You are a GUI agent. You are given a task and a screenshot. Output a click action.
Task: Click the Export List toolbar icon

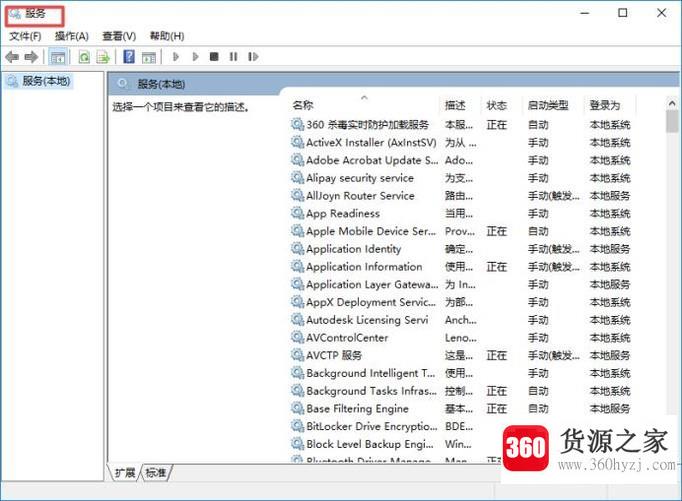(103, 57)
